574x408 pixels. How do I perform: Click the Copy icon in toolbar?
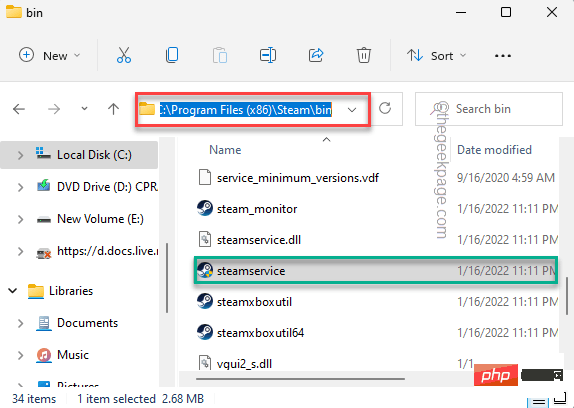(172, 55)
